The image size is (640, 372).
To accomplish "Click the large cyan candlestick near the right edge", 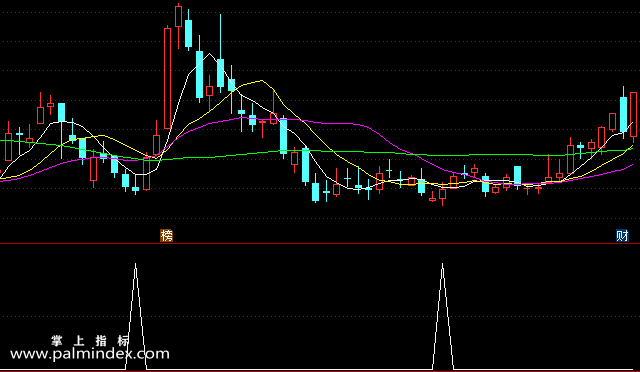I will tap(623, 114).
